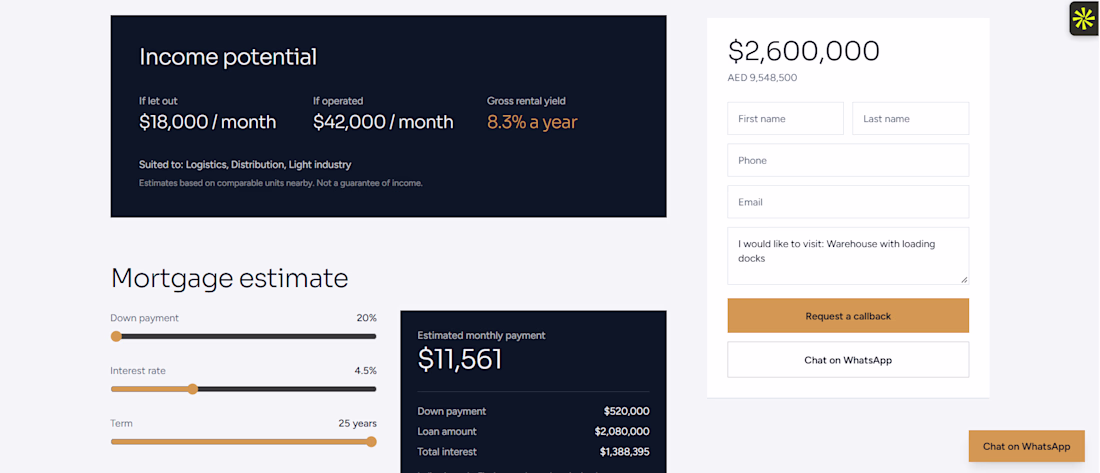Click the $18,000 / month value
The width and height of the screenshot is (1100, 473).
coord(208,122)
